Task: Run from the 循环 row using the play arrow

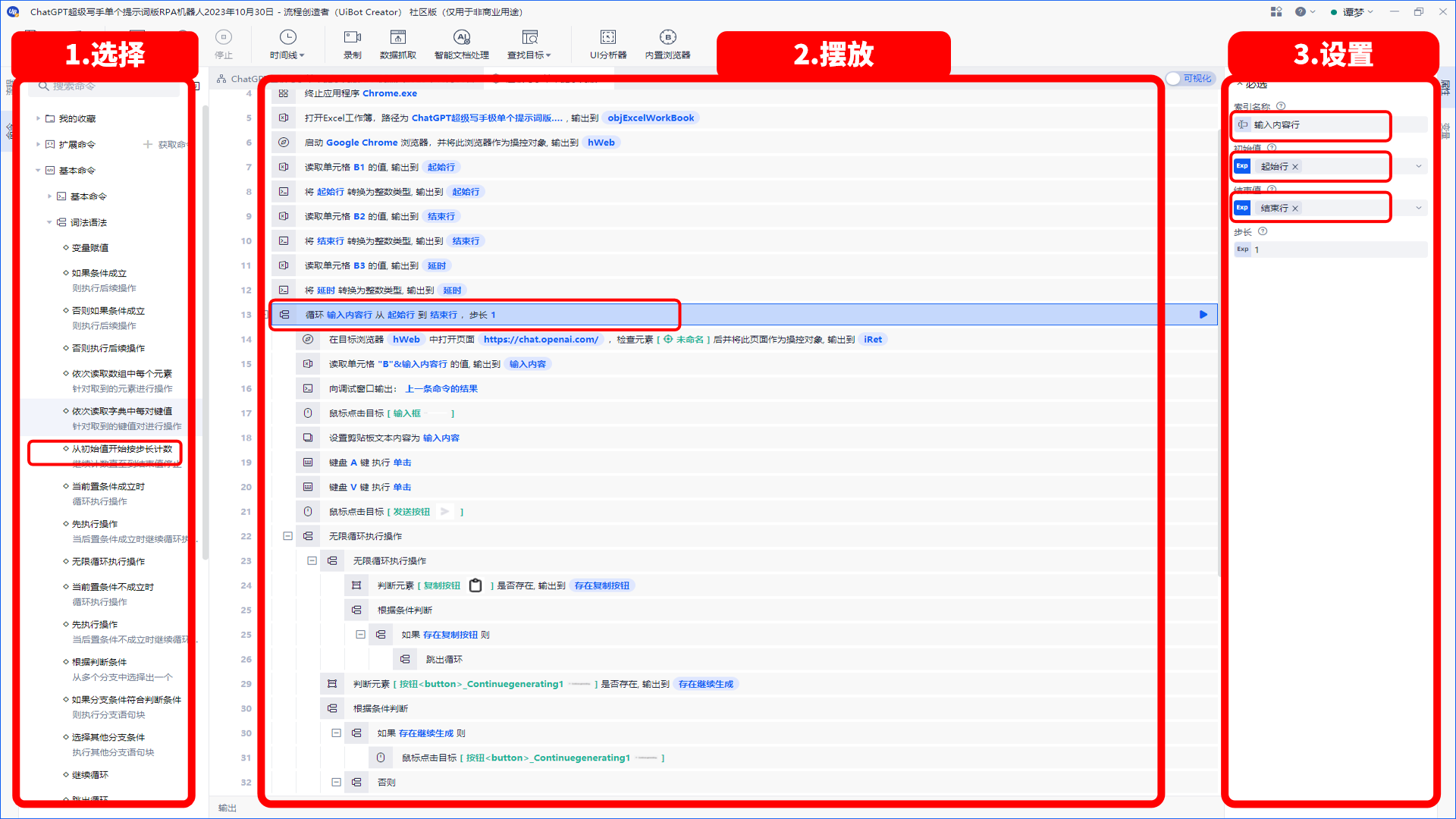Action: pyautogui.click(x=1203, y=315)
